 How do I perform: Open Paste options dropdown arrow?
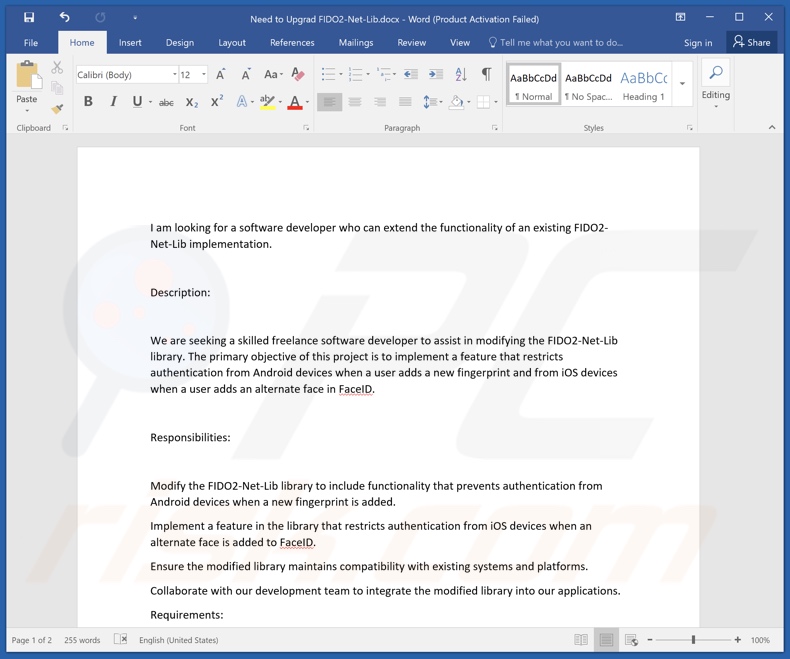[27, 110]
